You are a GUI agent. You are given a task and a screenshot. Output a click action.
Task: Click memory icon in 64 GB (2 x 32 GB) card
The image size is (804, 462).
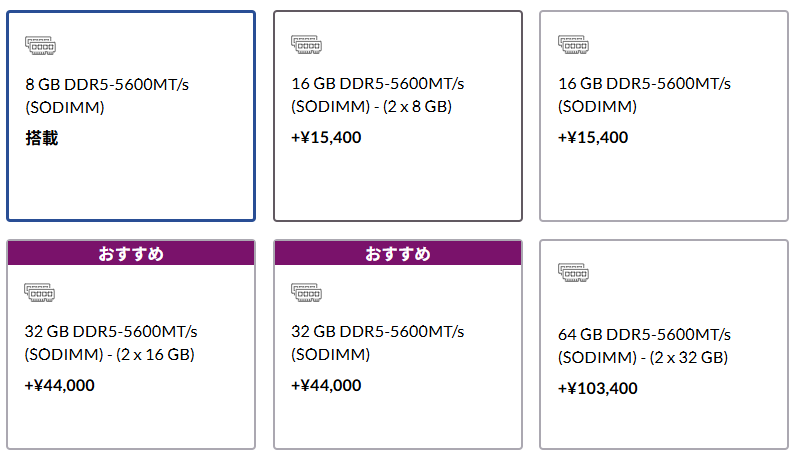click(x=573, y=273)
